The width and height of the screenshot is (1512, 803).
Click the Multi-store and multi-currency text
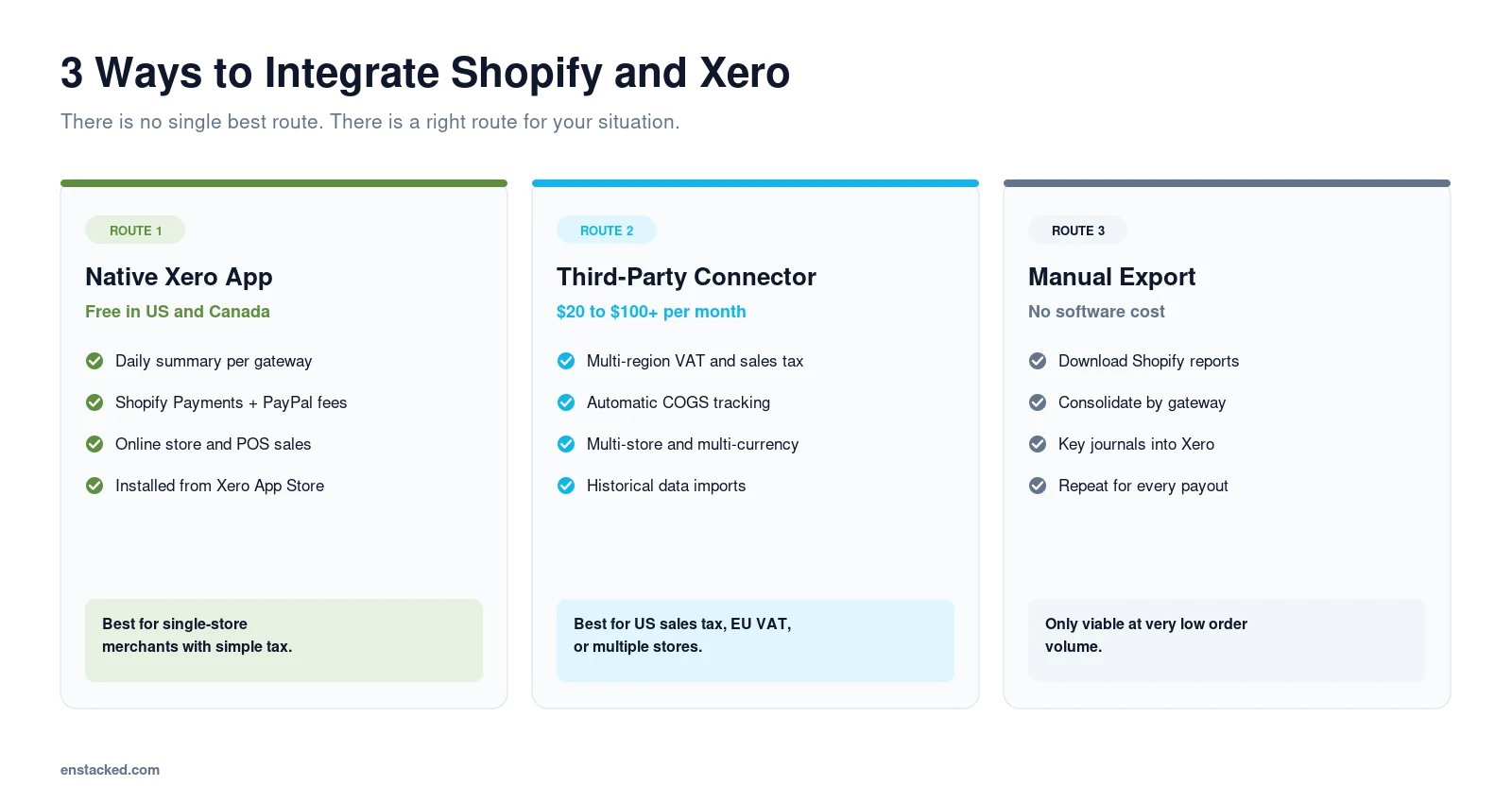pos(693,444)
